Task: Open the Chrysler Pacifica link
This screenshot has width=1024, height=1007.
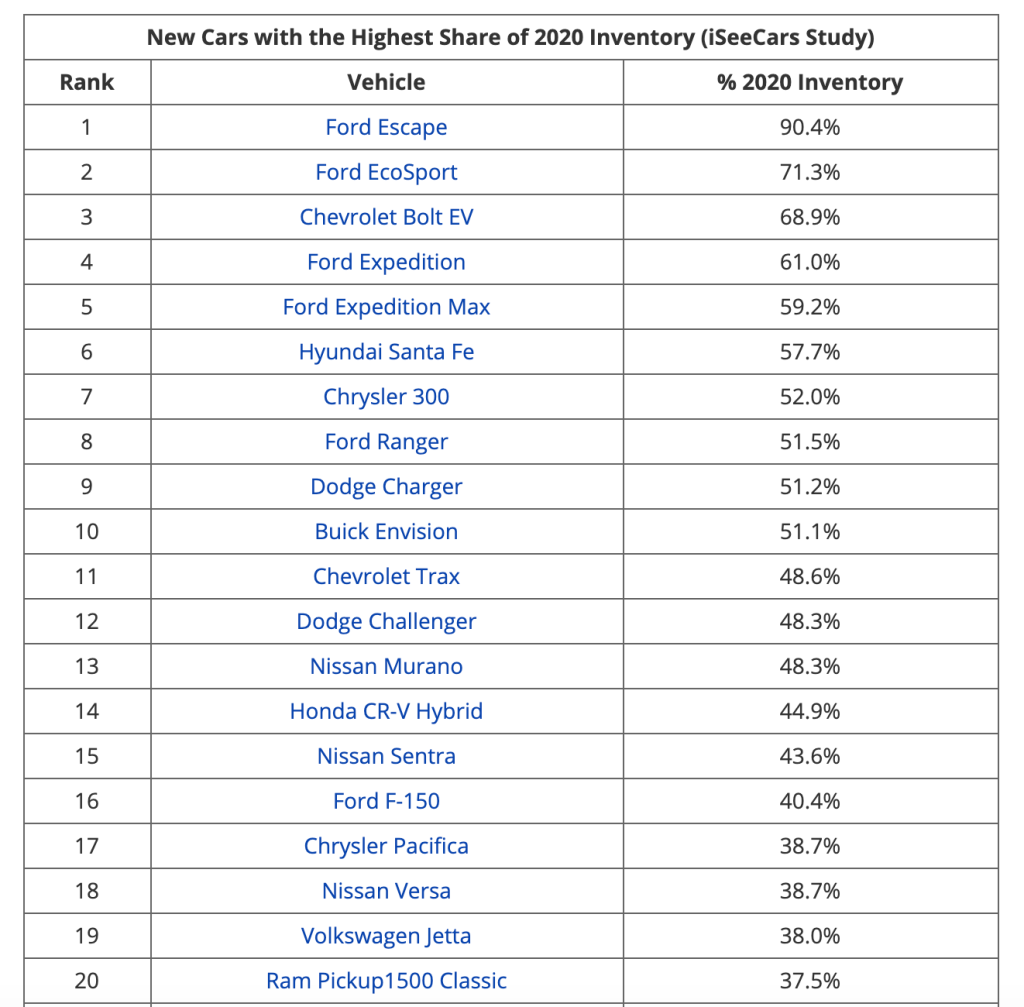Action: click(386, 847)
